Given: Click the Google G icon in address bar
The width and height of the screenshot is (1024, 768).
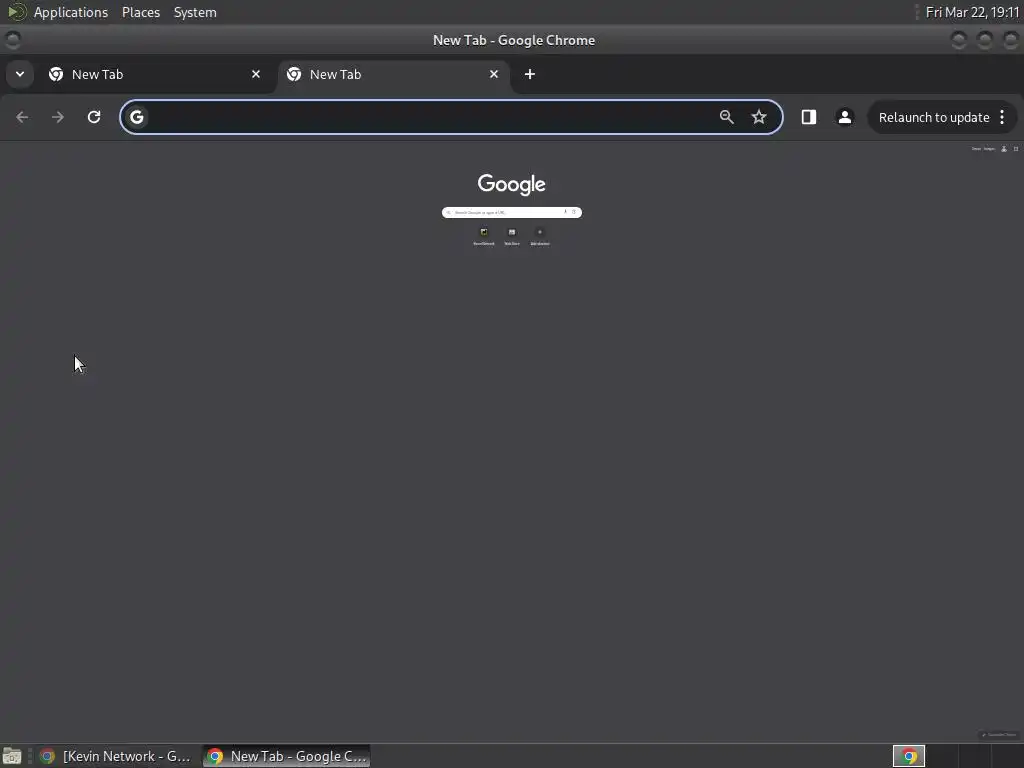Looking at the screenshot, I should 136,117.
